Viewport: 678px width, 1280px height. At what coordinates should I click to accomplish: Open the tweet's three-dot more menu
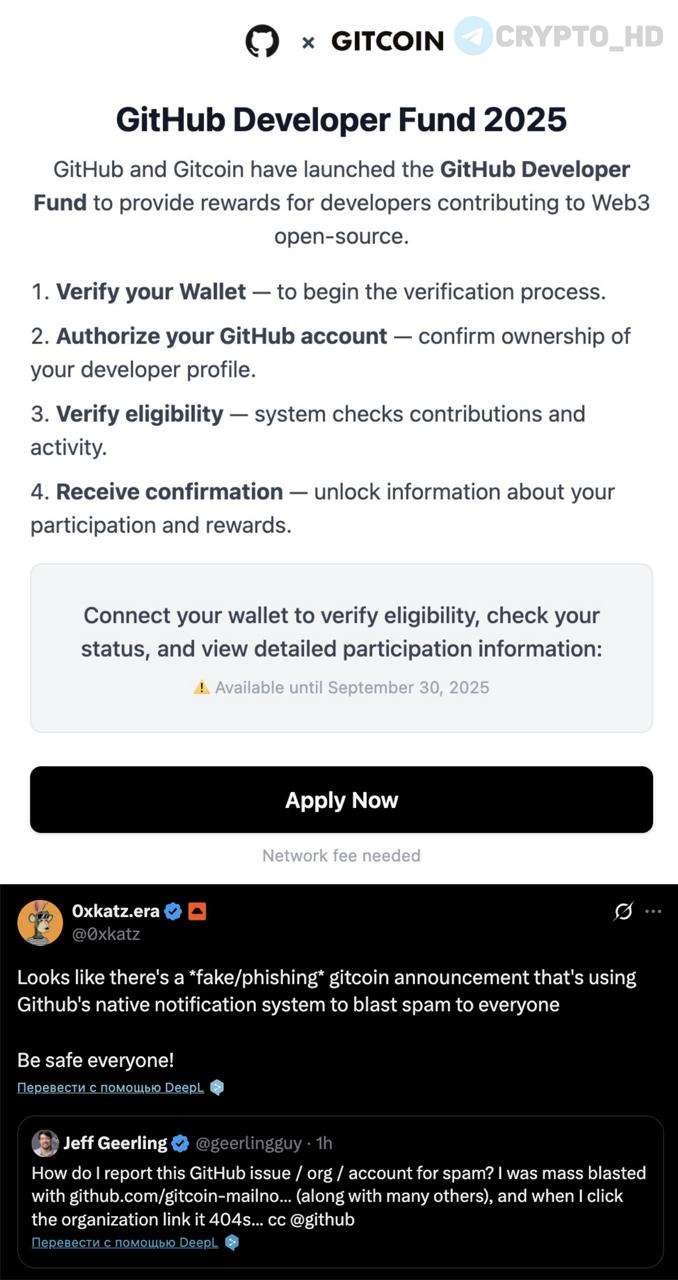click(653, 911)
